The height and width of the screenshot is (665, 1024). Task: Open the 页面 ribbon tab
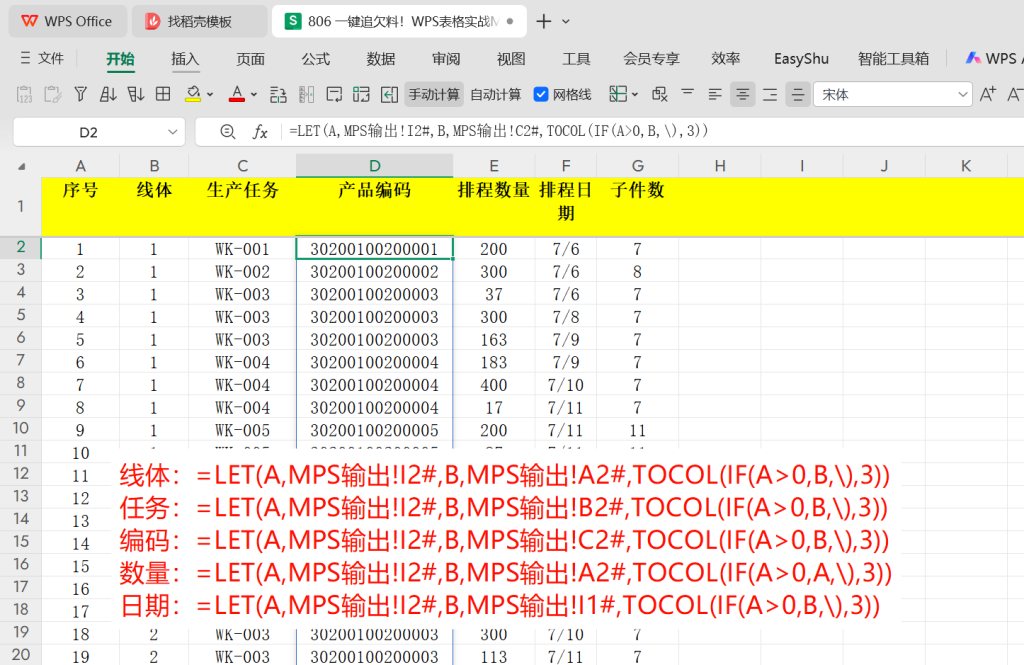click(250, 59)
